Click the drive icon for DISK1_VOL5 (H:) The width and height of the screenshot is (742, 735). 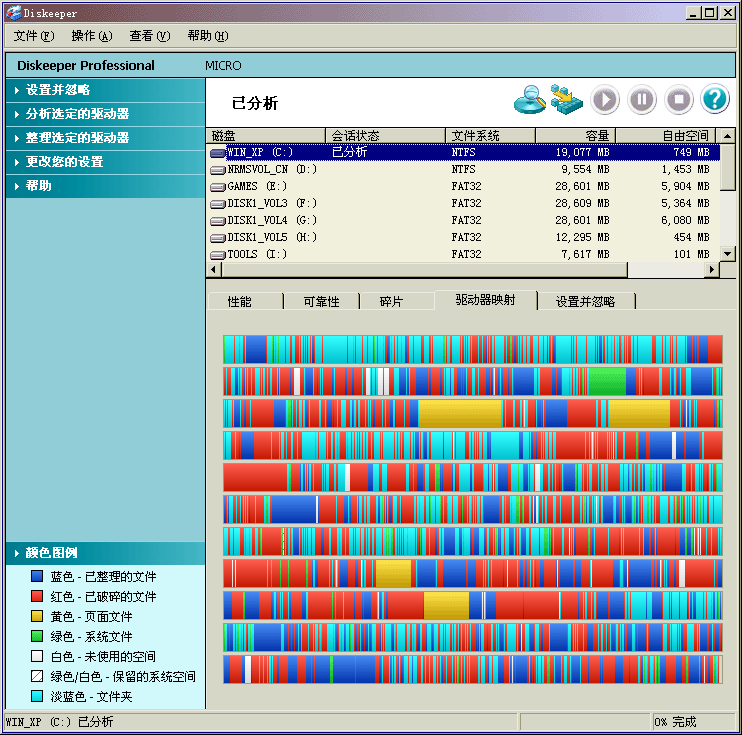(218, 238)
